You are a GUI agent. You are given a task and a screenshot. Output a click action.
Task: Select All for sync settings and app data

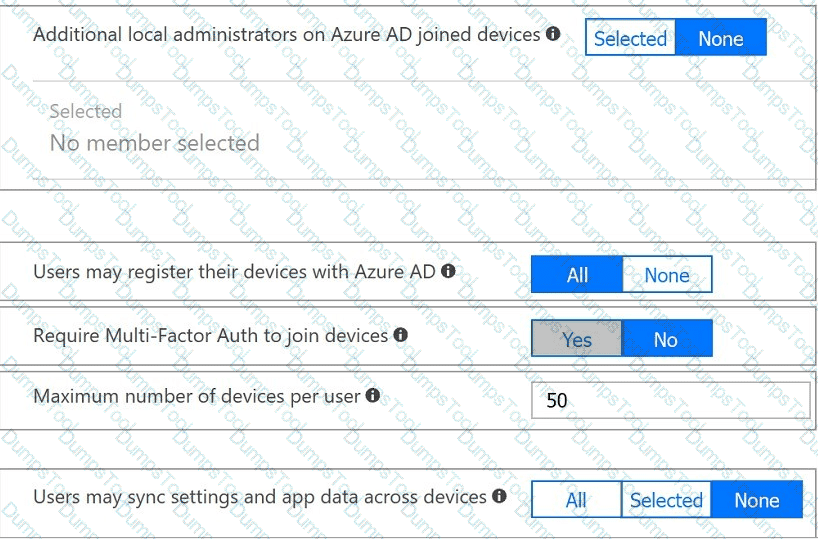576,500
